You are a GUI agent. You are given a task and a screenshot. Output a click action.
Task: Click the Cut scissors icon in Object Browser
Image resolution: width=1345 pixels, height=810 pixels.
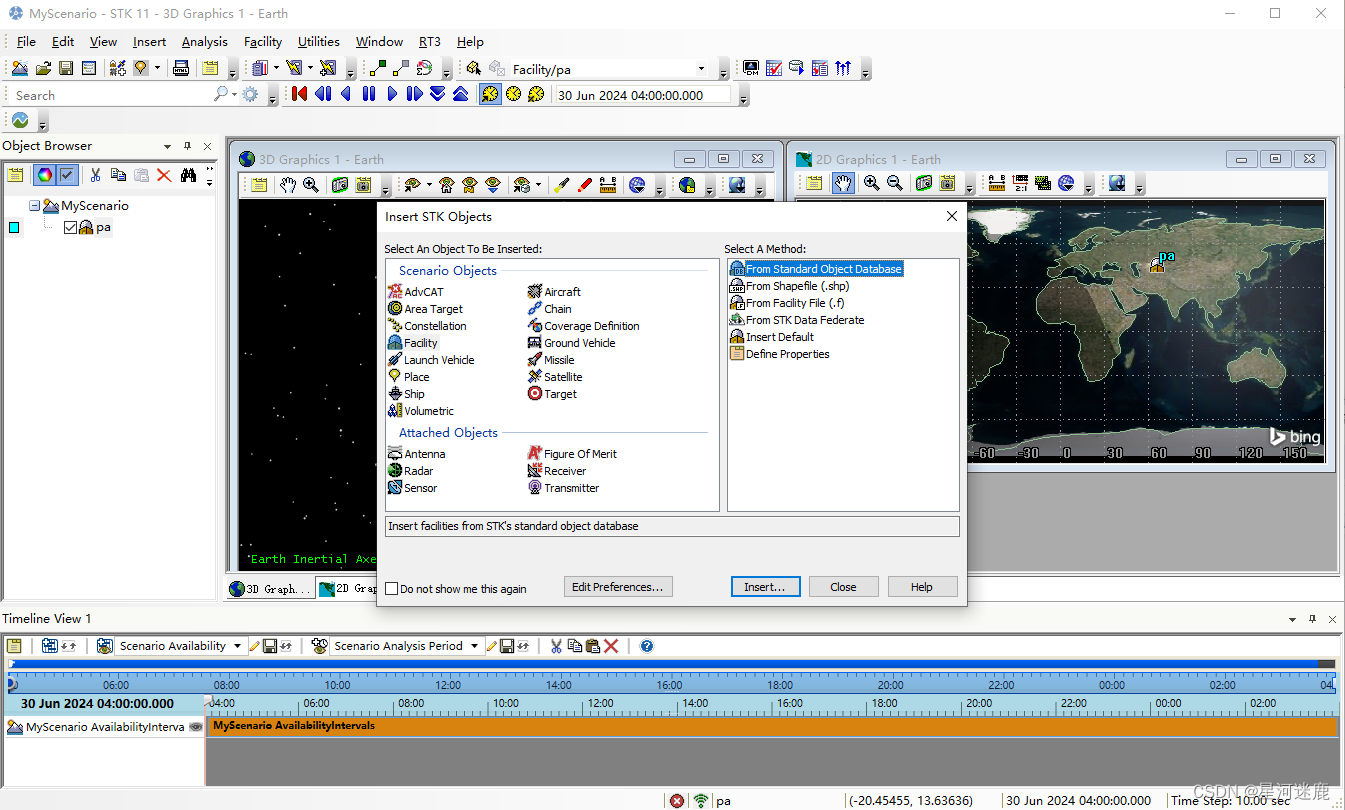[95, 175]
